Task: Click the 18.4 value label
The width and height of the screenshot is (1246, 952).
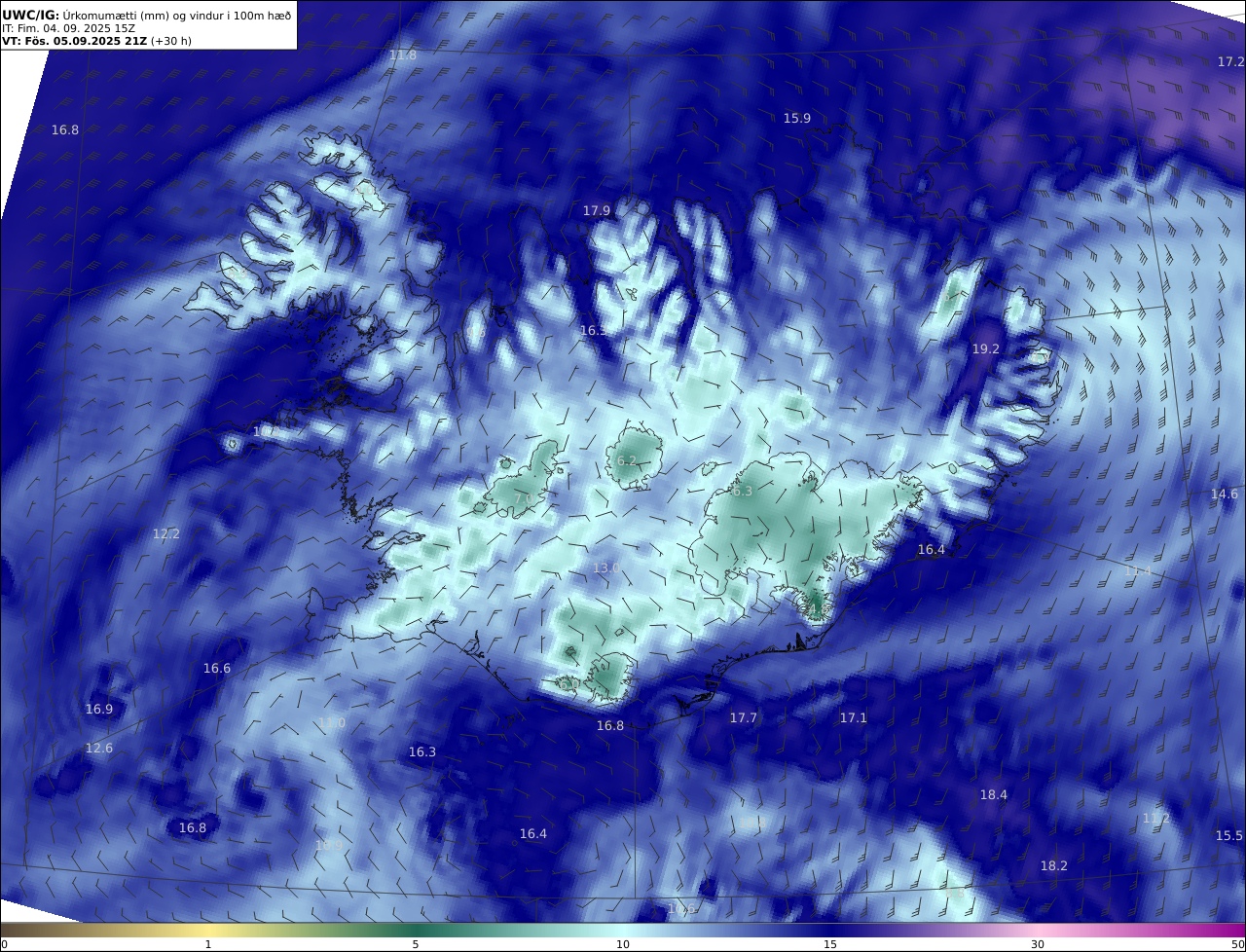Action: point(994,794)
